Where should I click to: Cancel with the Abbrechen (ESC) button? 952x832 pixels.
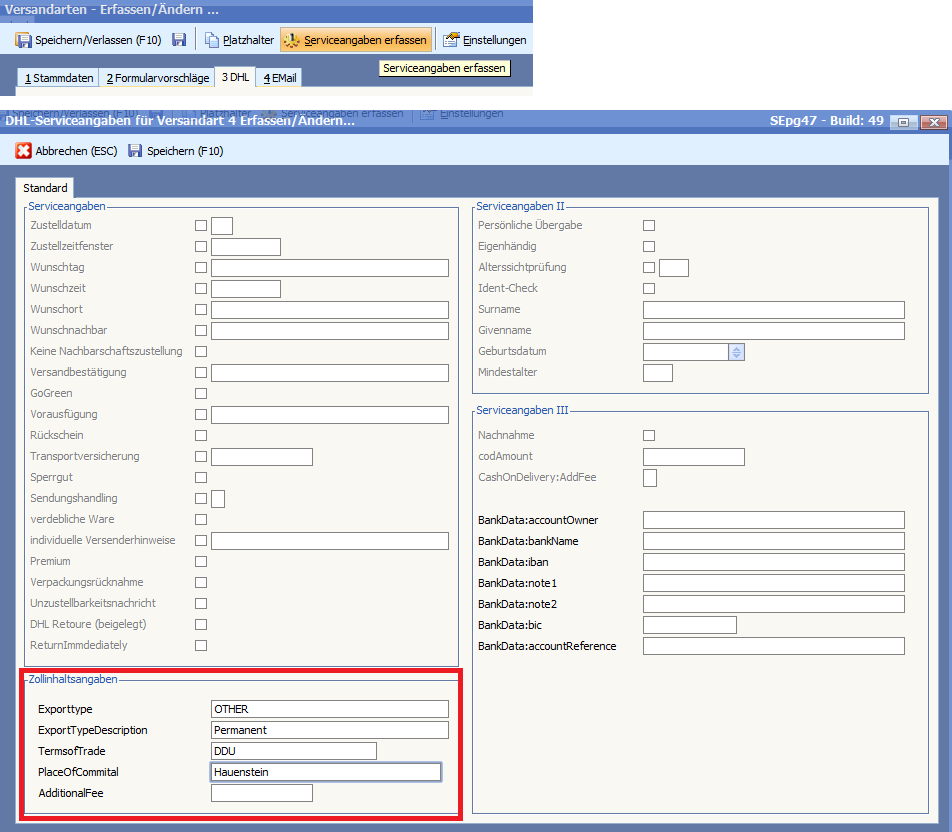67,151
